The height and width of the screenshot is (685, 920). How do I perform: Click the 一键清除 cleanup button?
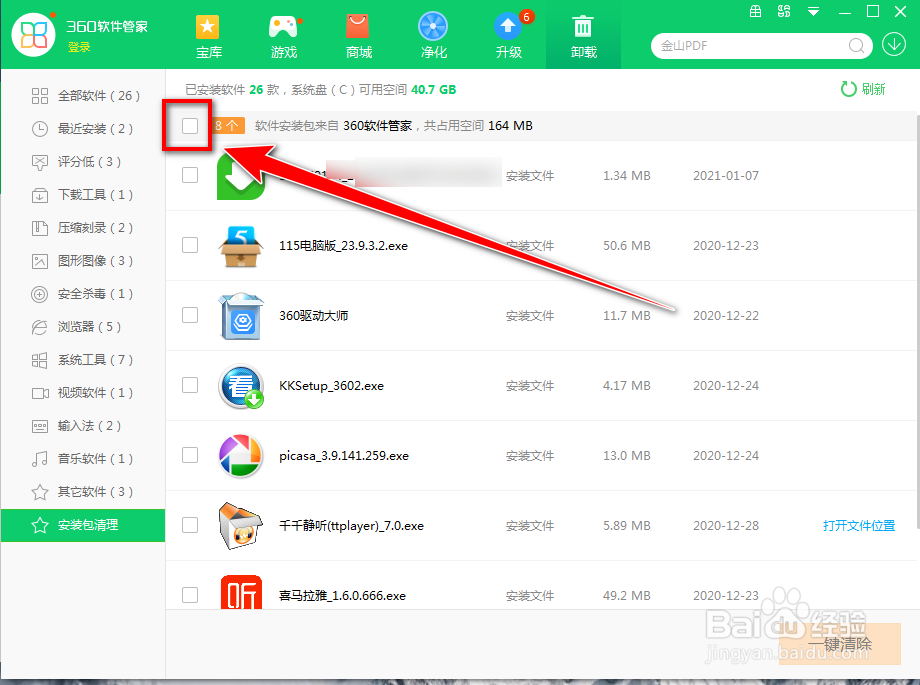point(844,644)
